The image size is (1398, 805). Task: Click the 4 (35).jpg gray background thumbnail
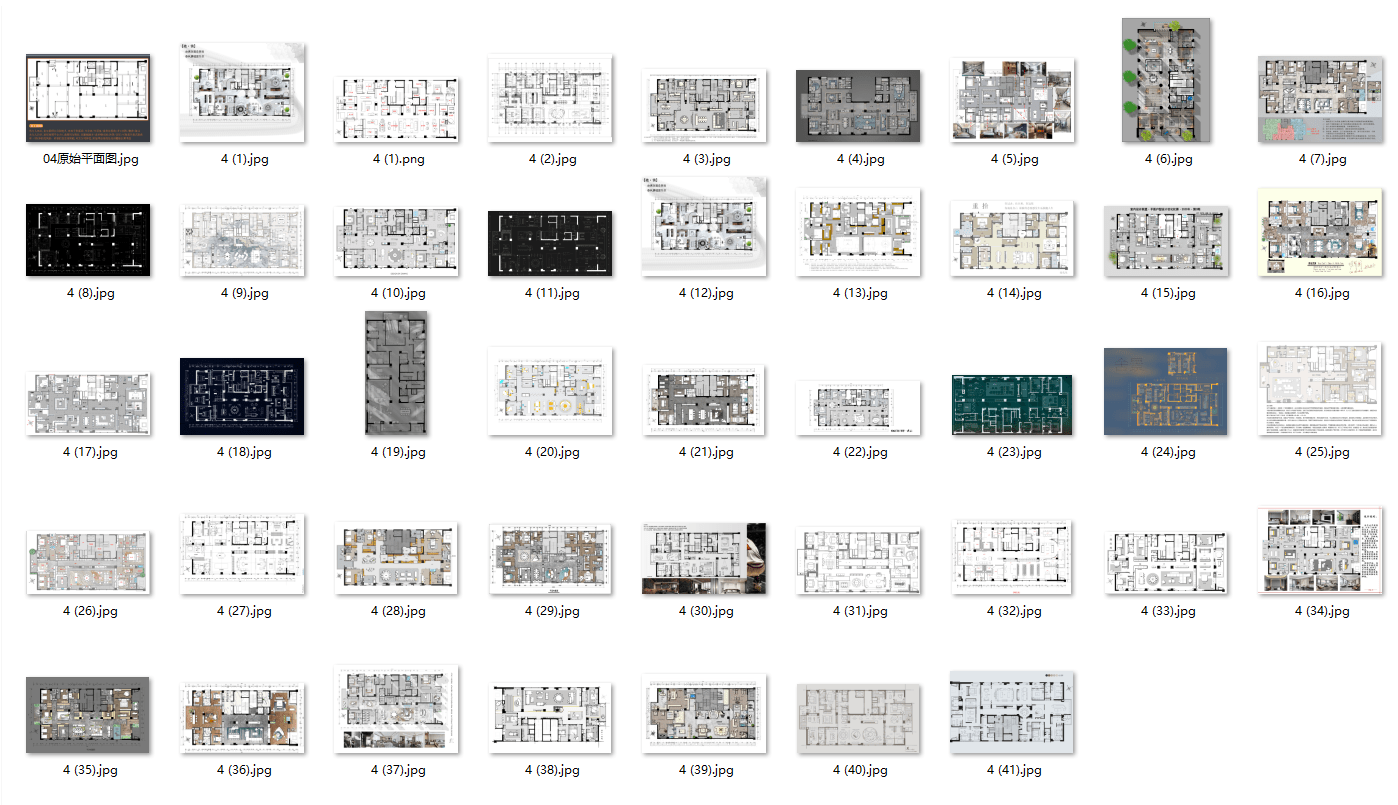coord(88,714)
